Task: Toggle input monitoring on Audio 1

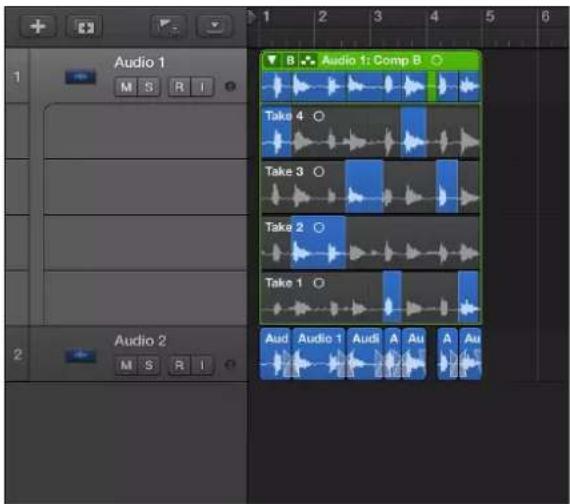Action: click(202, 87)
